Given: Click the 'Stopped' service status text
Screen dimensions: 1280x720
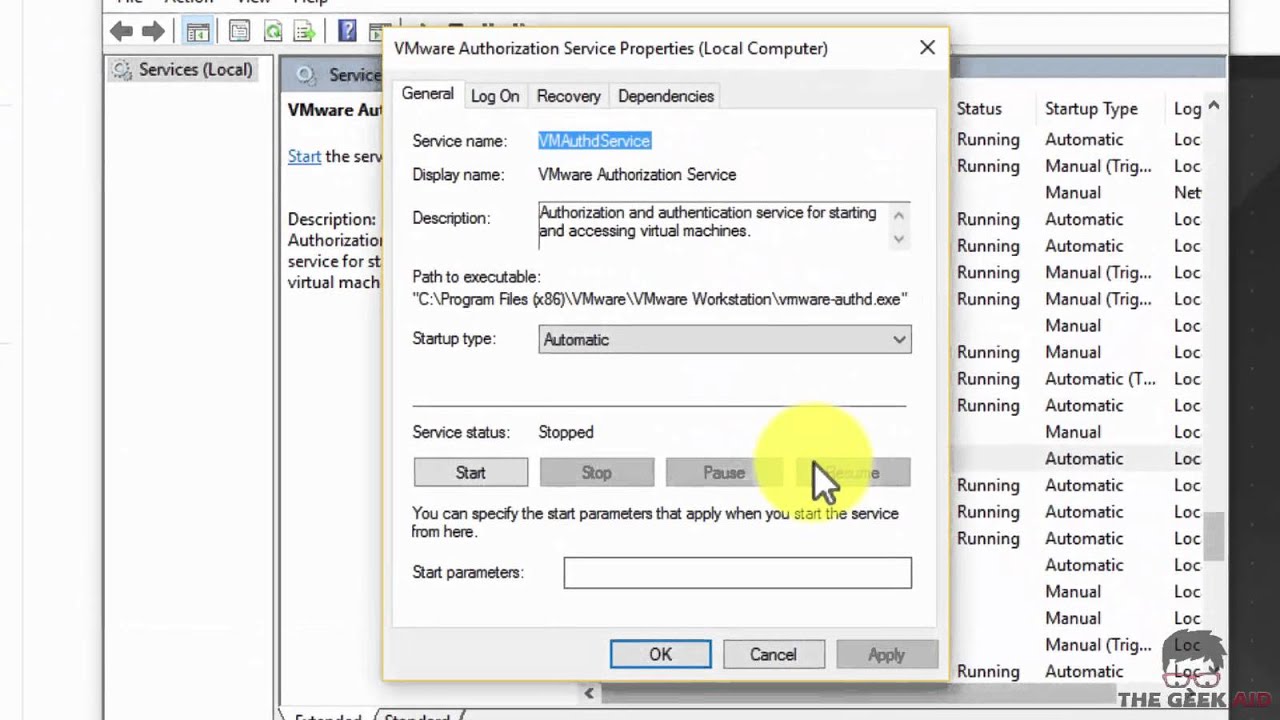Looking at the screenshot, I should (566, 433).
